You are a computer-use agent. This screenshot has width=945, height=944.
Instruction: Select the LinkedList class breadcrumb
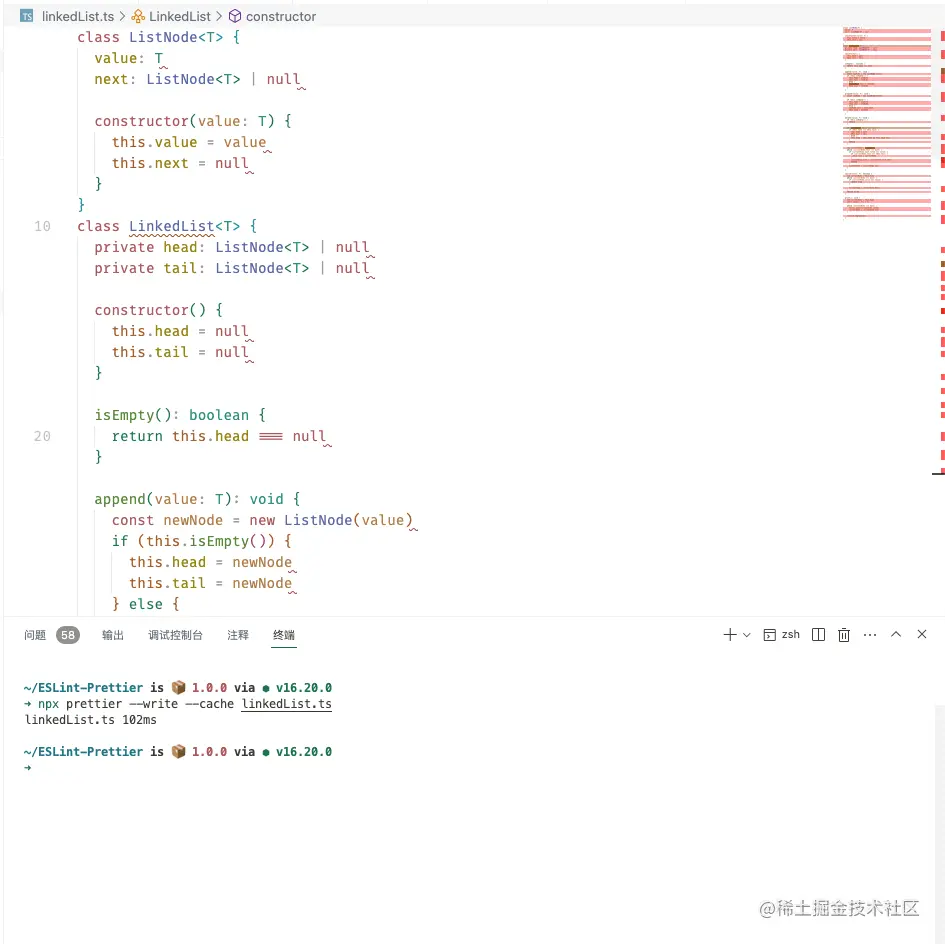click(x=180, y=16)
